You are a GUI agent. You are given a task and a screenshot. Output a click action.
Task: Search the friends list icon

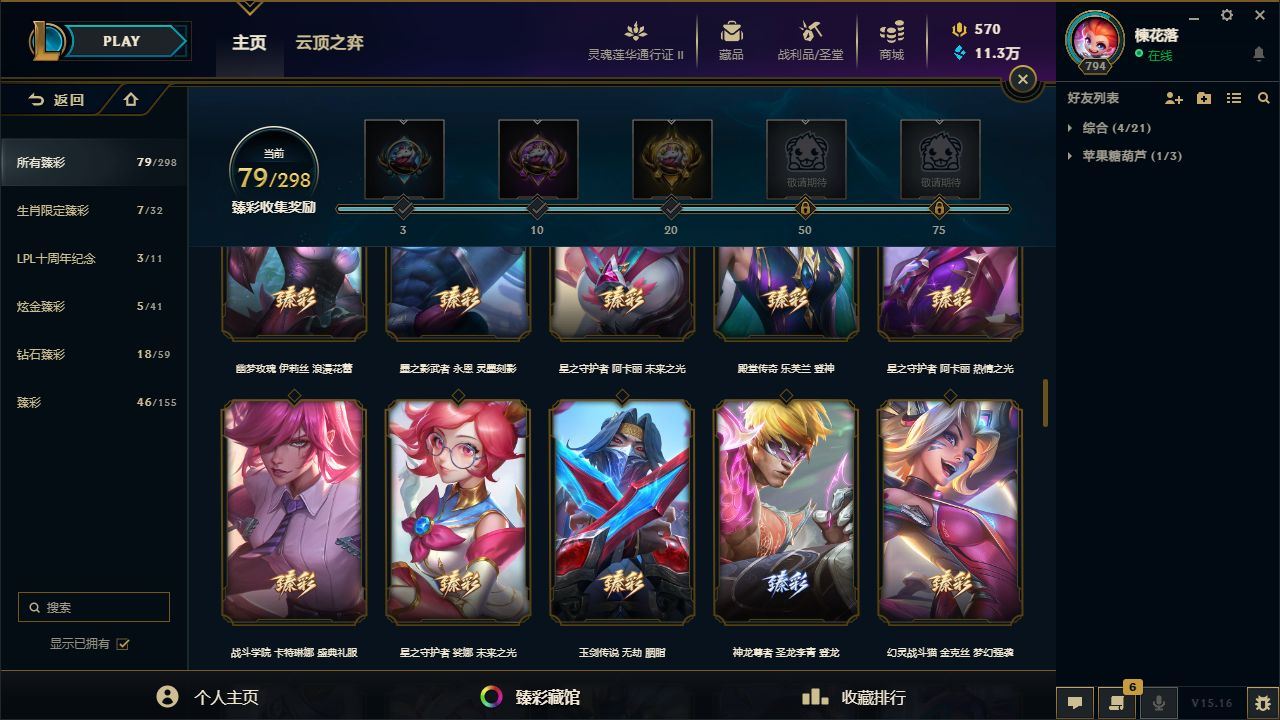pyautogui.click(x=1264, y=98)
